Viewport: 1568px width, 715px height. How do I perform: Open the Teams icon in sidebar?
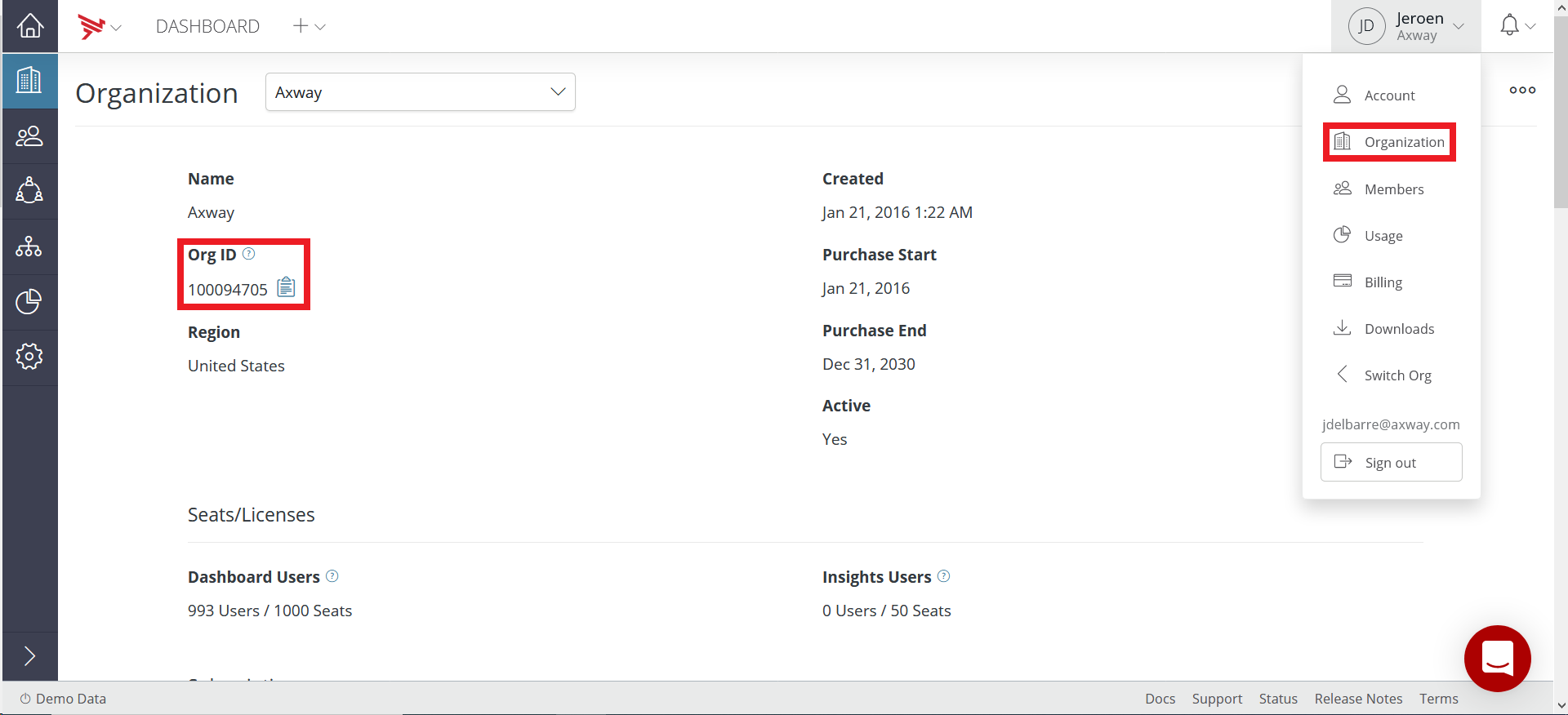click(29, 190)
